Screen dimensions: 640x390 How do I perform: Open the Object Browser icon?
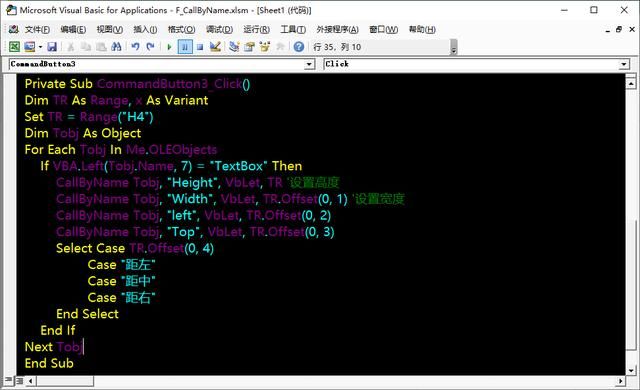click(x=265, y=47)
